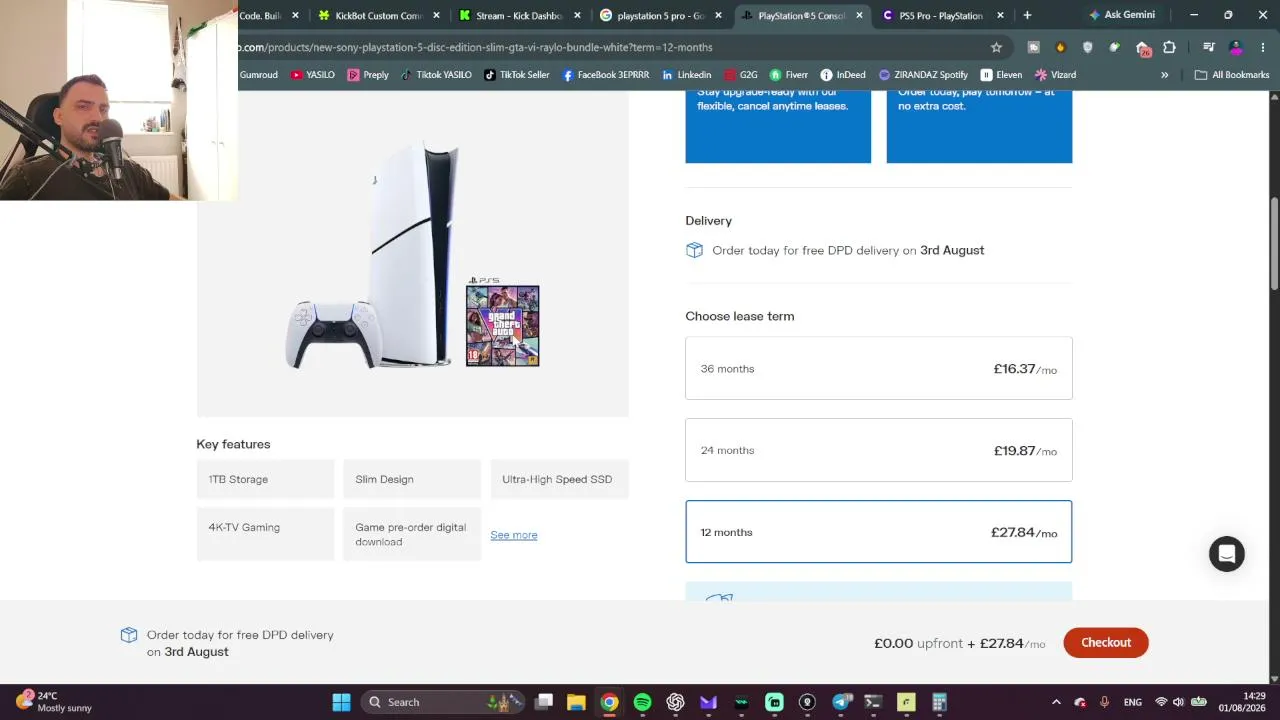Open the Eleven bookmark

1001,75
